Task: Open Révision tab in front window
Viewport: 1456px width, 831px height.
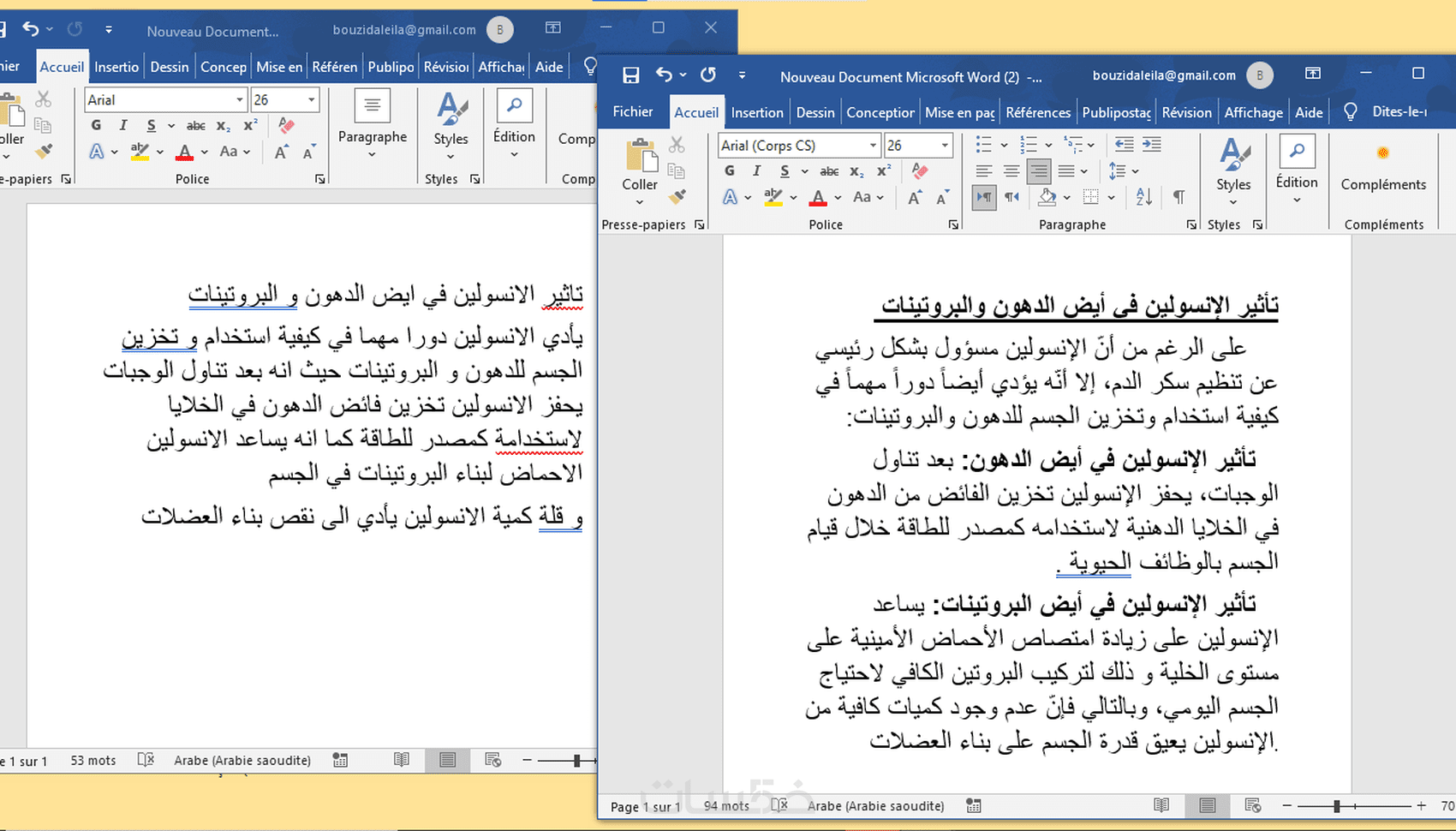Action: (x=1187, y=112)
